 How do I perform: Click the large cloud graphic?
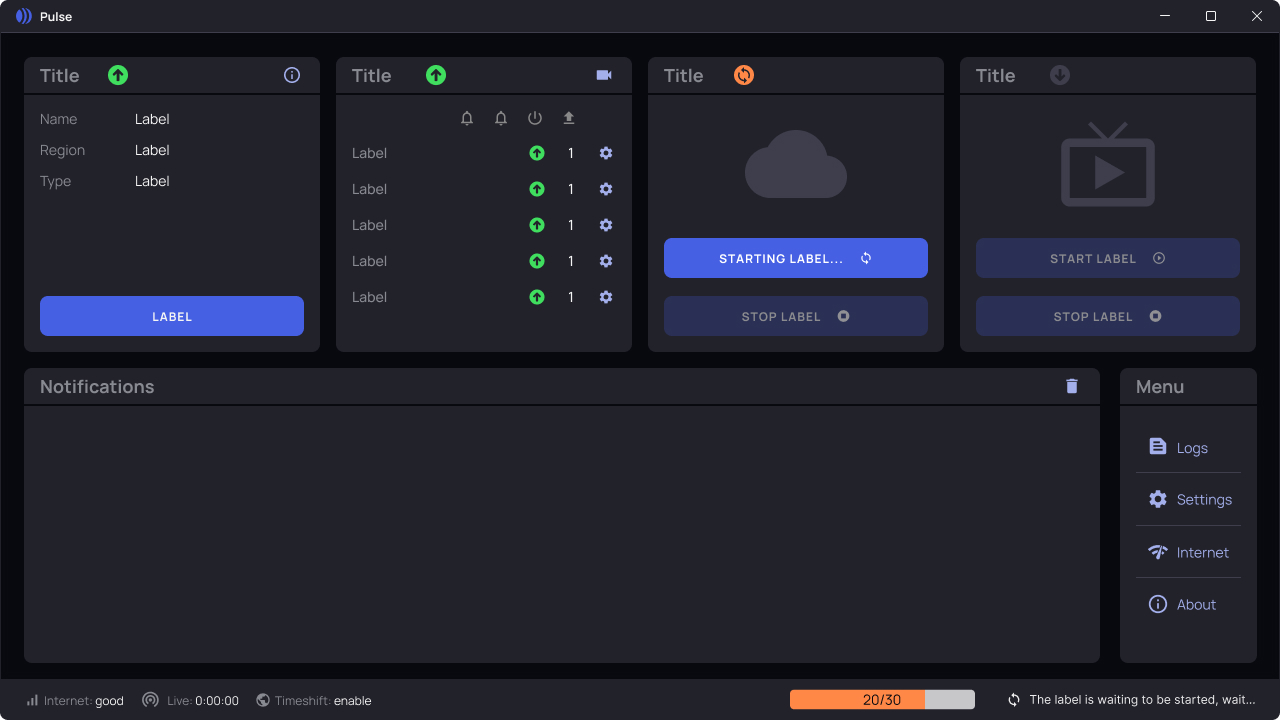coord(796,164)
